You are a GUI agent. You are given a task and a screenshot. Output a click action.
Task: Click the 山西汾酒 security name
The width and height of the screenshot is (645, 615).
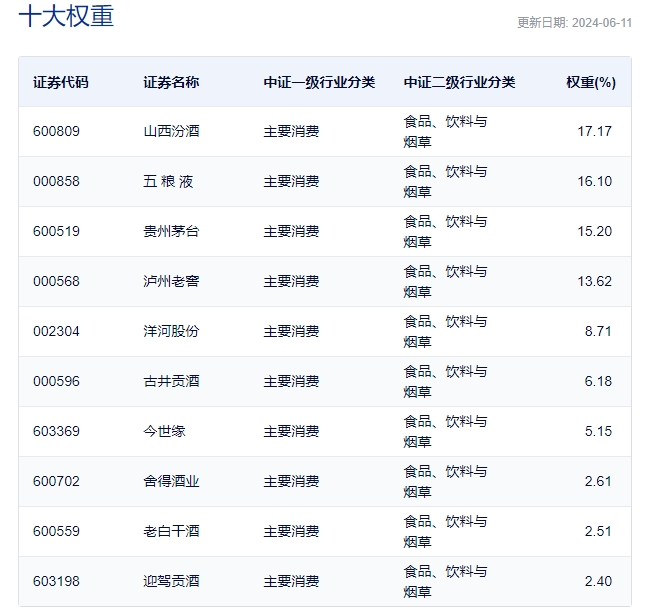[171, 131]
